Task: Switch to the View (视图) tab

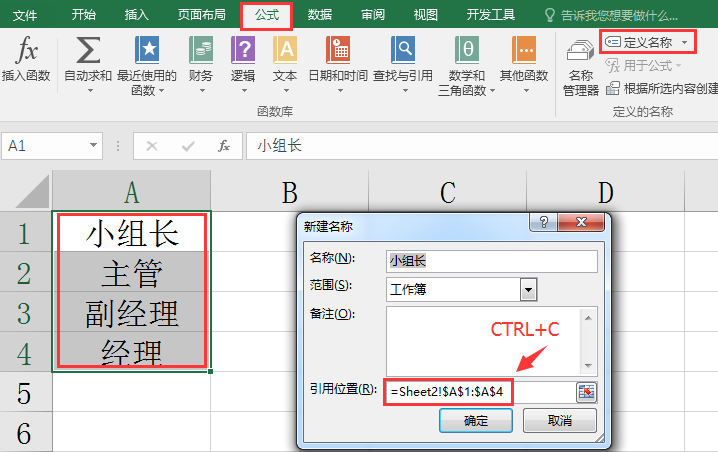Action: [x=425, y=15]
